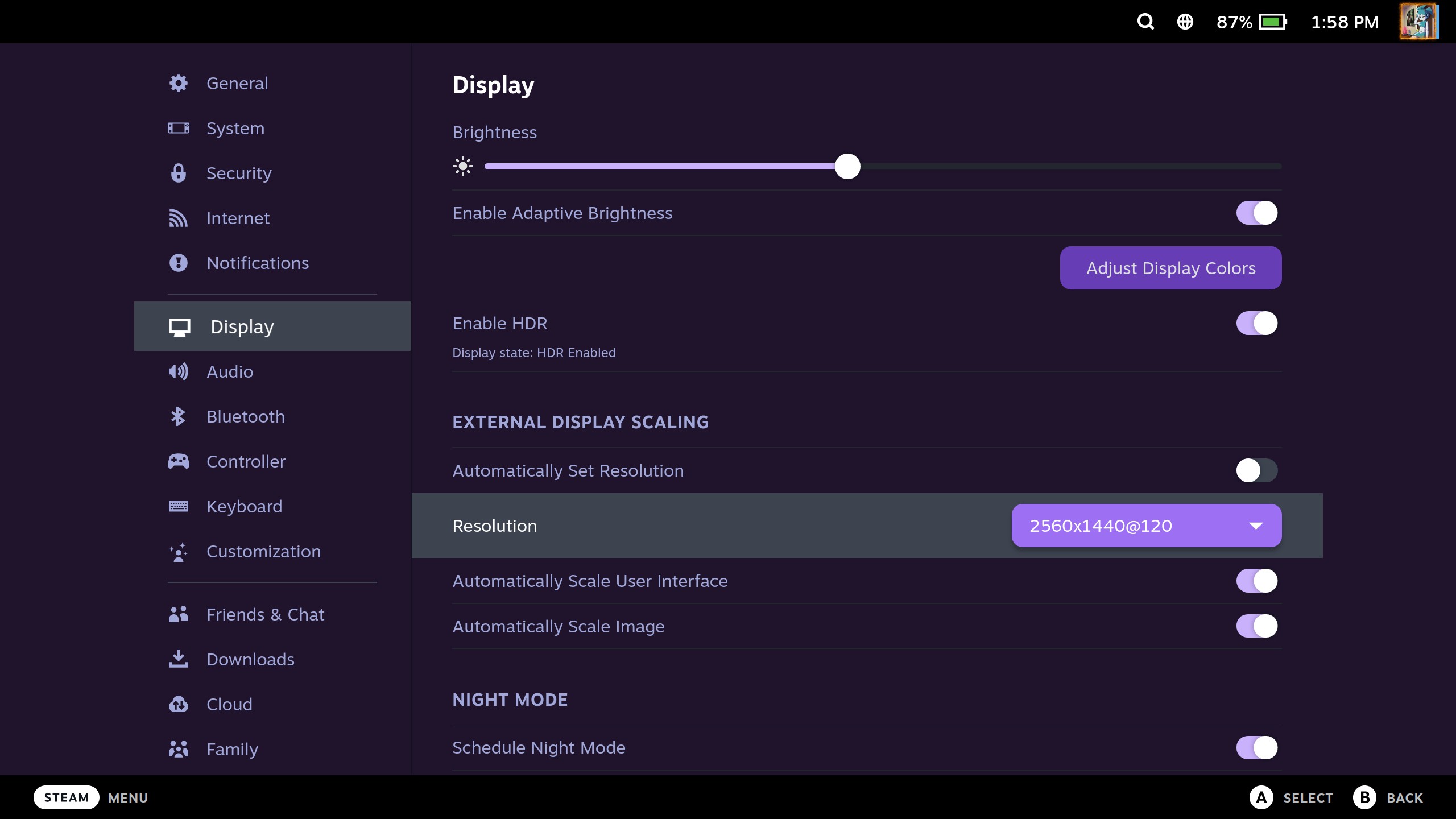1456x819 pixels.
Task: Click the Downloads arrow icon
Action: pyautogui.click(x=179, y=659)
